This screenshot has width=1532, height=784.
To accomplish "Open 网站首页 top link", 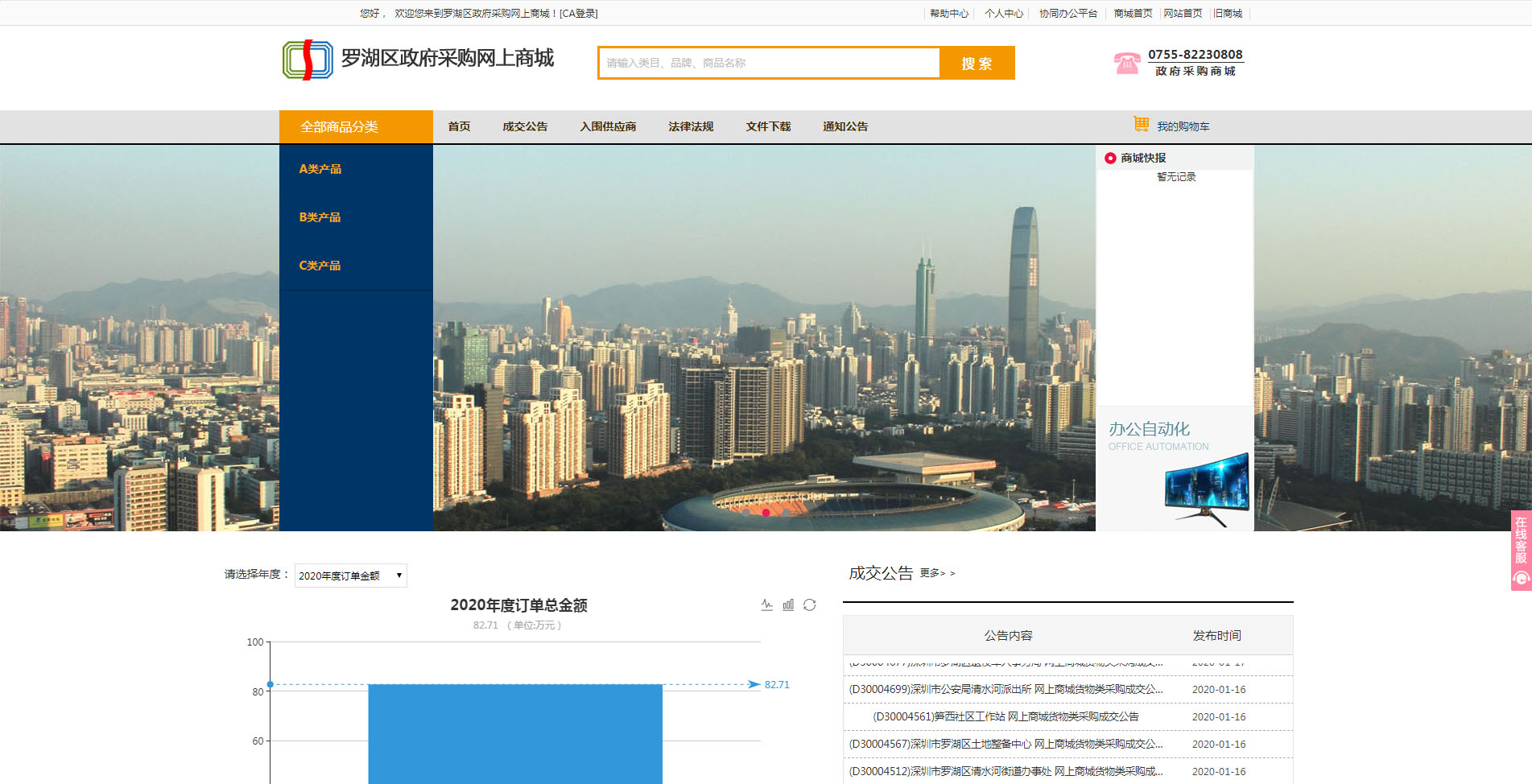I will coord(1183,13).
